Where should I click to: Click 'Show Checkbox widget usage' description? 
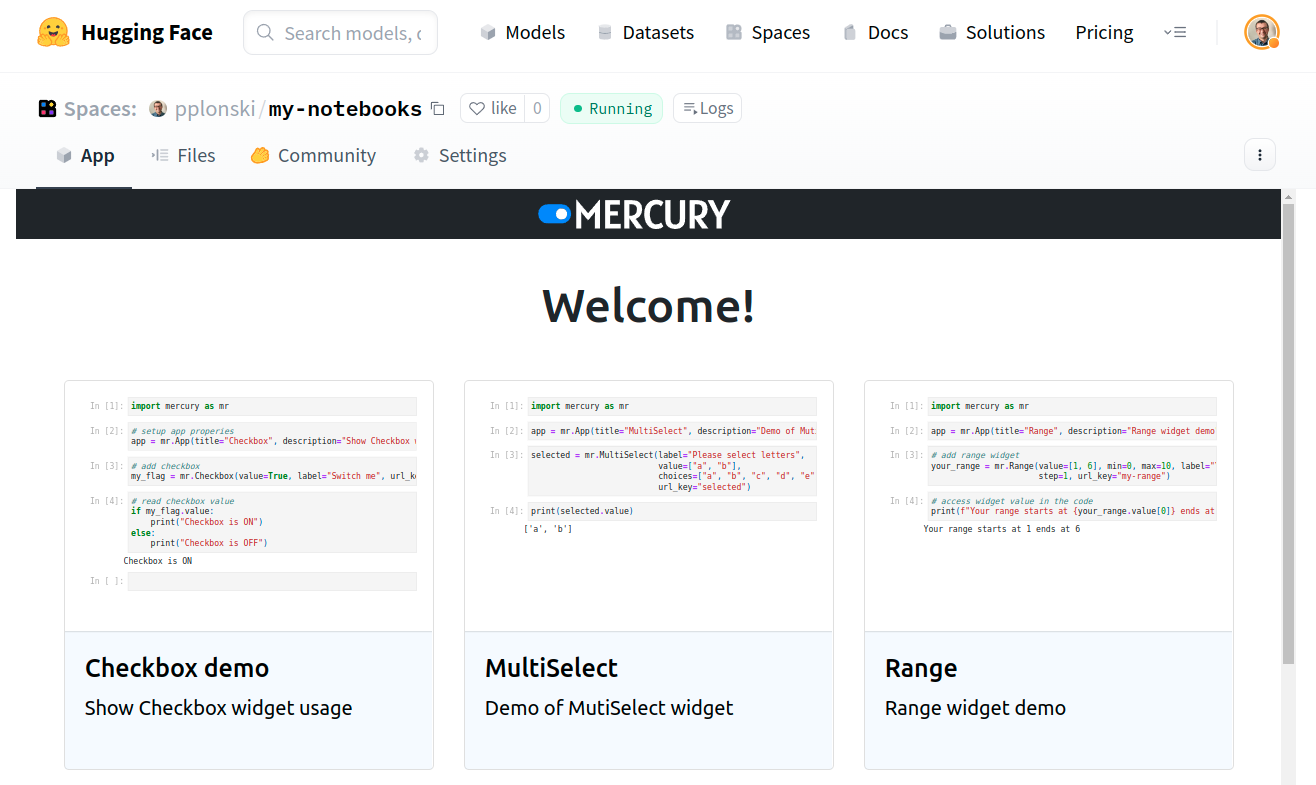[x=219, y=708]
